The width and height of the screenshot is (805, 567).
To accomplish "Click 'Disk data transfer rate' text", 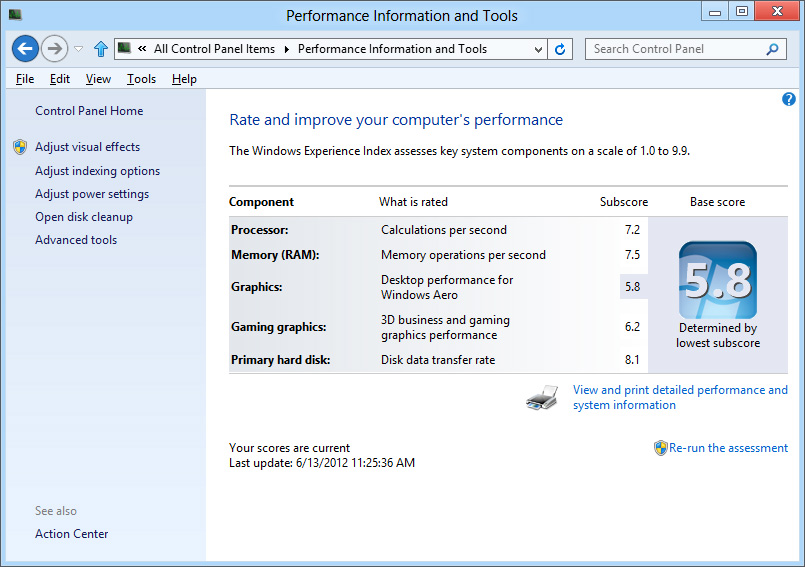I will pyautogui.click(x=438, y=360).
